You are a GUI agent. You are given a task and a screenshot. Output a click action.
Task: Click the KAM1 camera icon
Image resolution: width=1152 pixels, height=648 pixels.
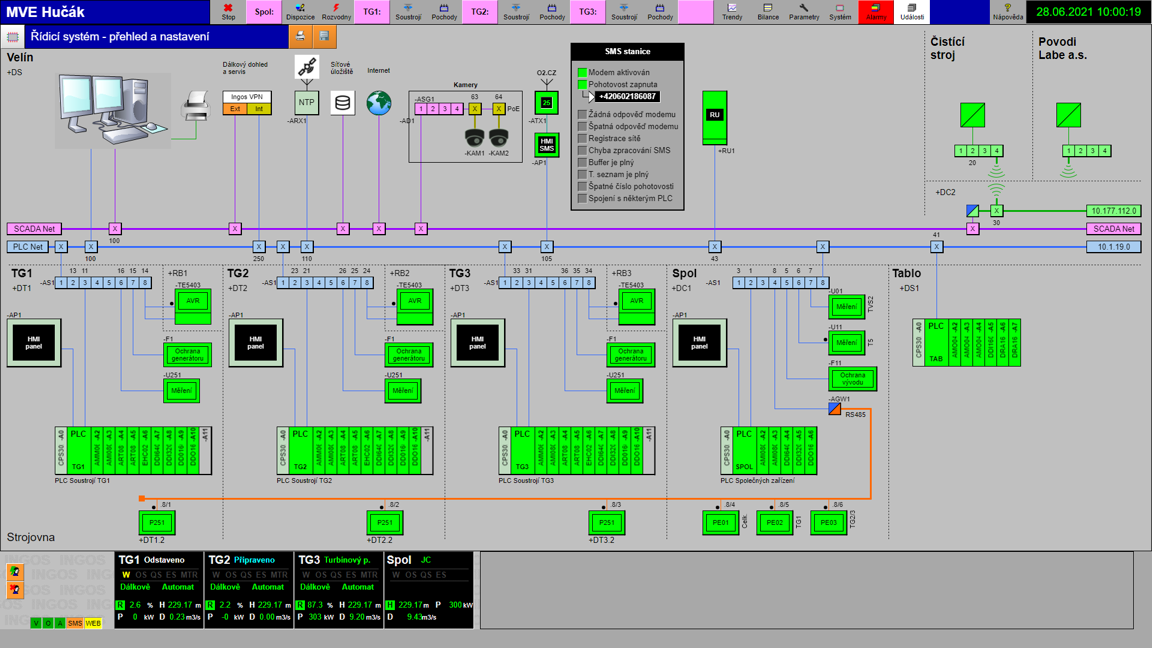pos(474,137)
